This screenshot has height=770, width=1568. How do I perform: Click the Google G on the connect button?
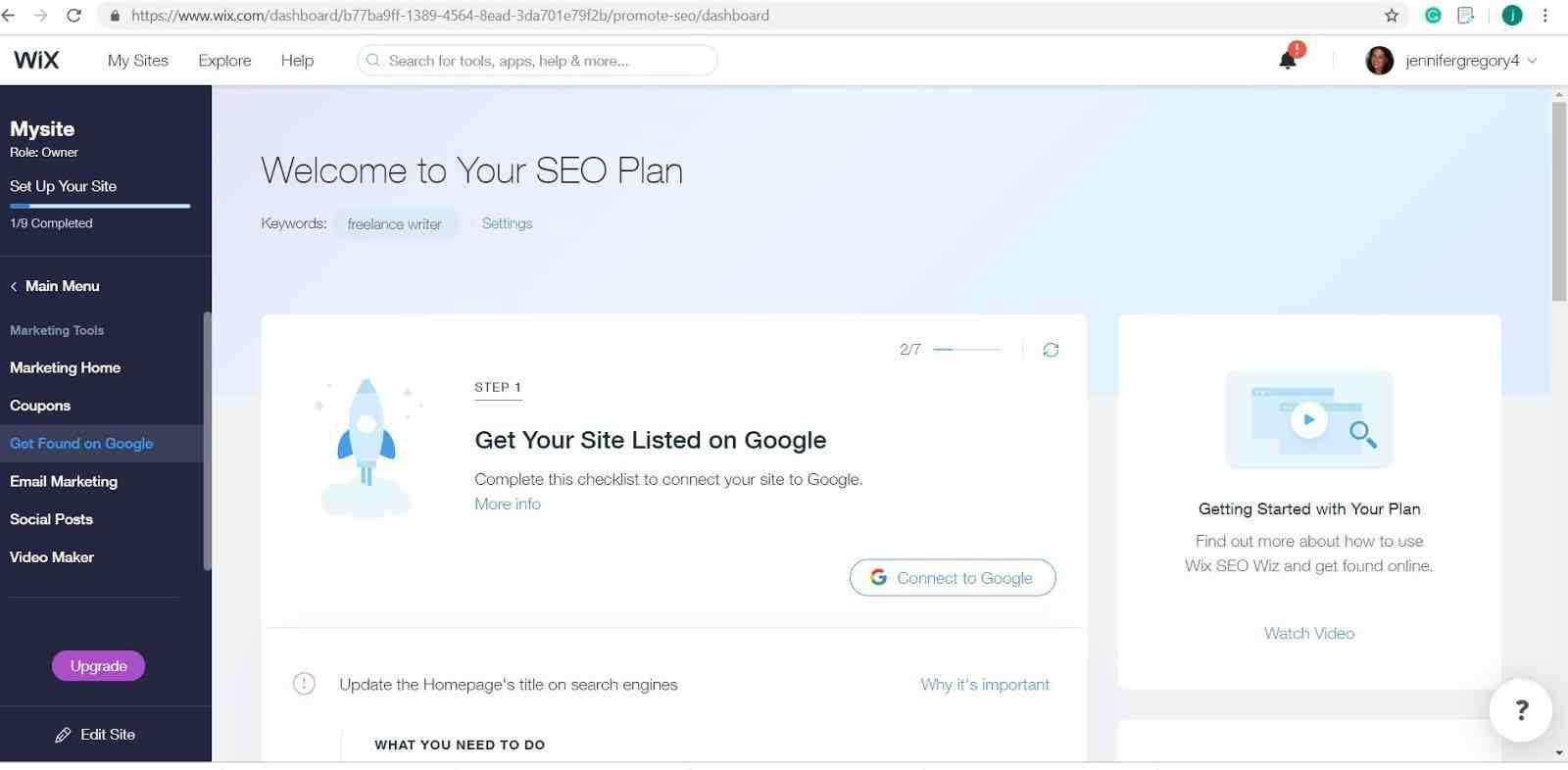coord(878,577)
